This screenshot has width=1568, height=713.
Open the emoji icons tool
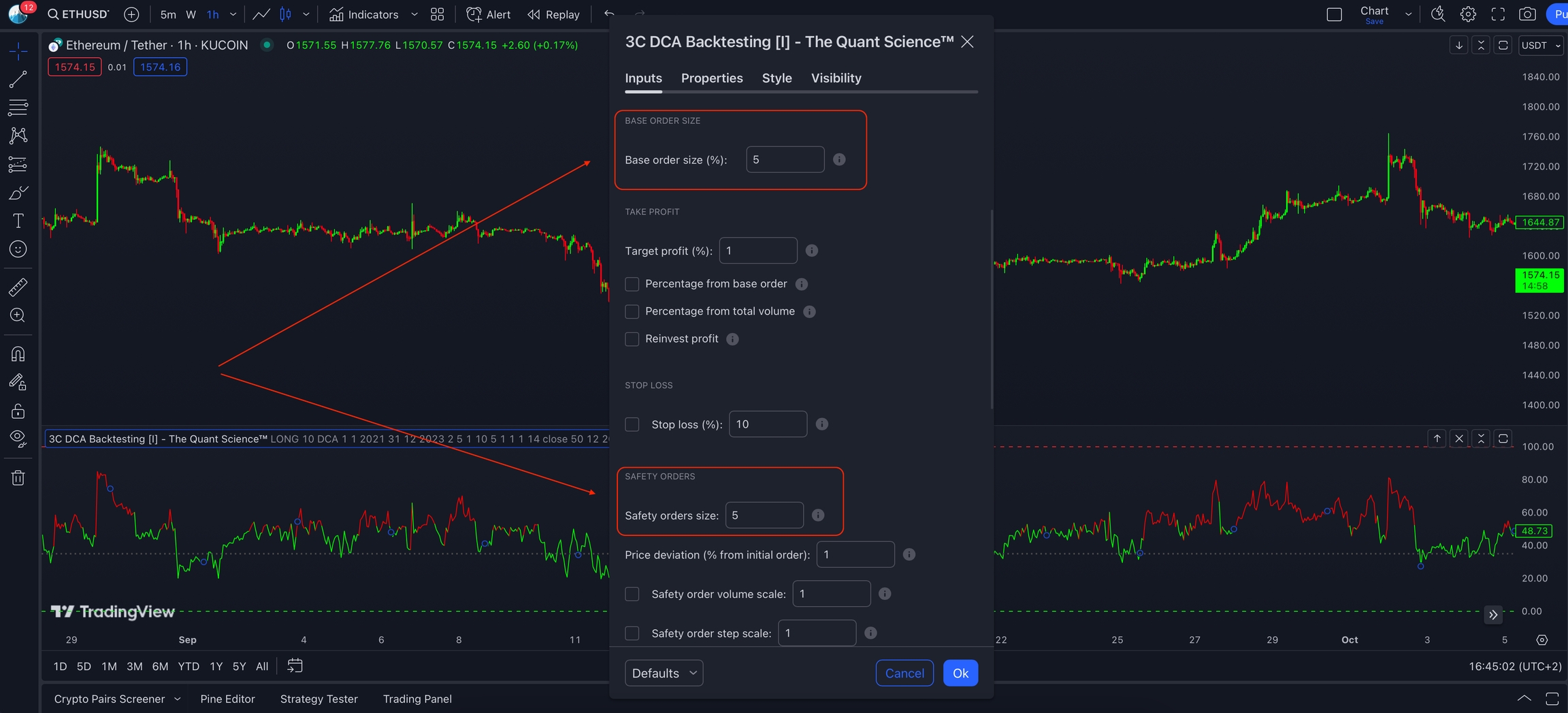coord(18,249)
